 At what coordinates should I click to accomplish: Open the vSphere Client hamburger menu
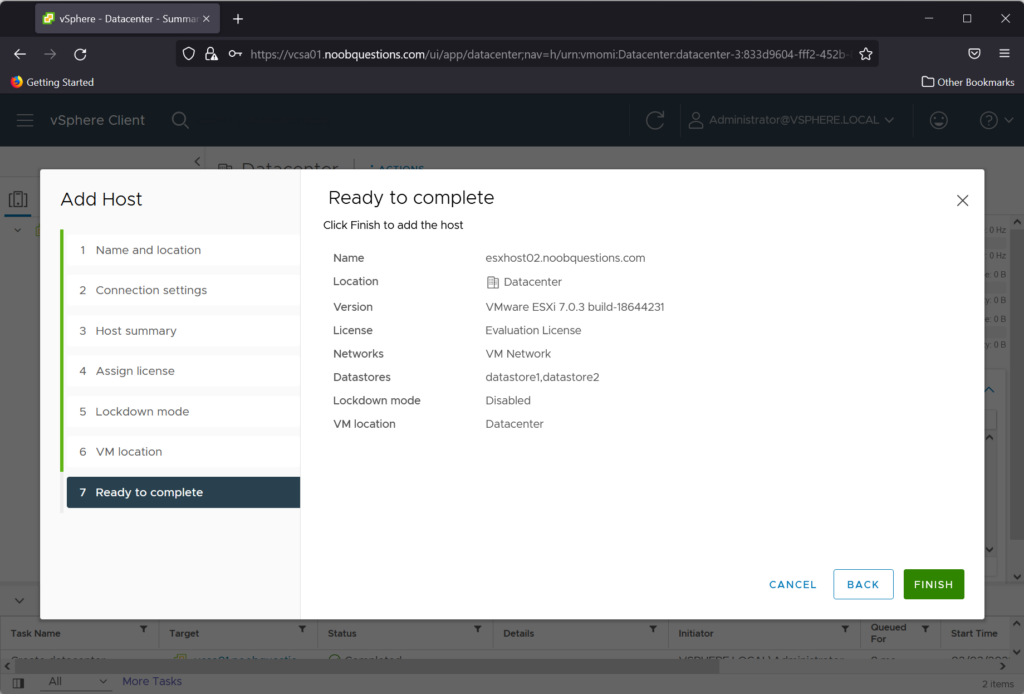(x=25, y=120)
